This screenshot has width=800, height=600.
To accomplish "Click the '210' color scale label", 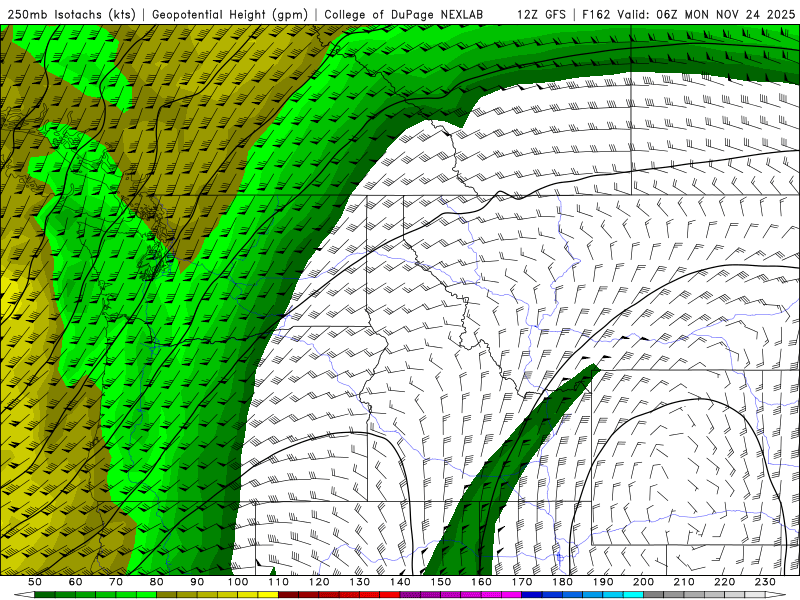I will click(684, 582).
